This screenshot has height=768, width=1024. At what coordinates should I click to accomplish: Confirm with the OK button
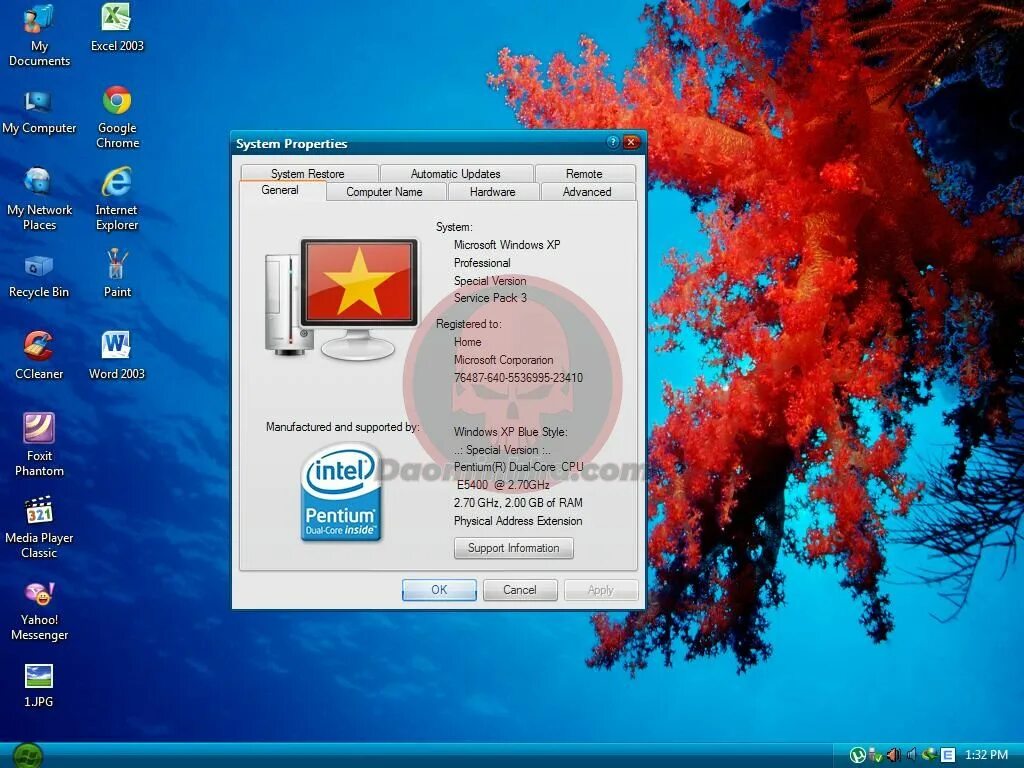click(439, 590)
